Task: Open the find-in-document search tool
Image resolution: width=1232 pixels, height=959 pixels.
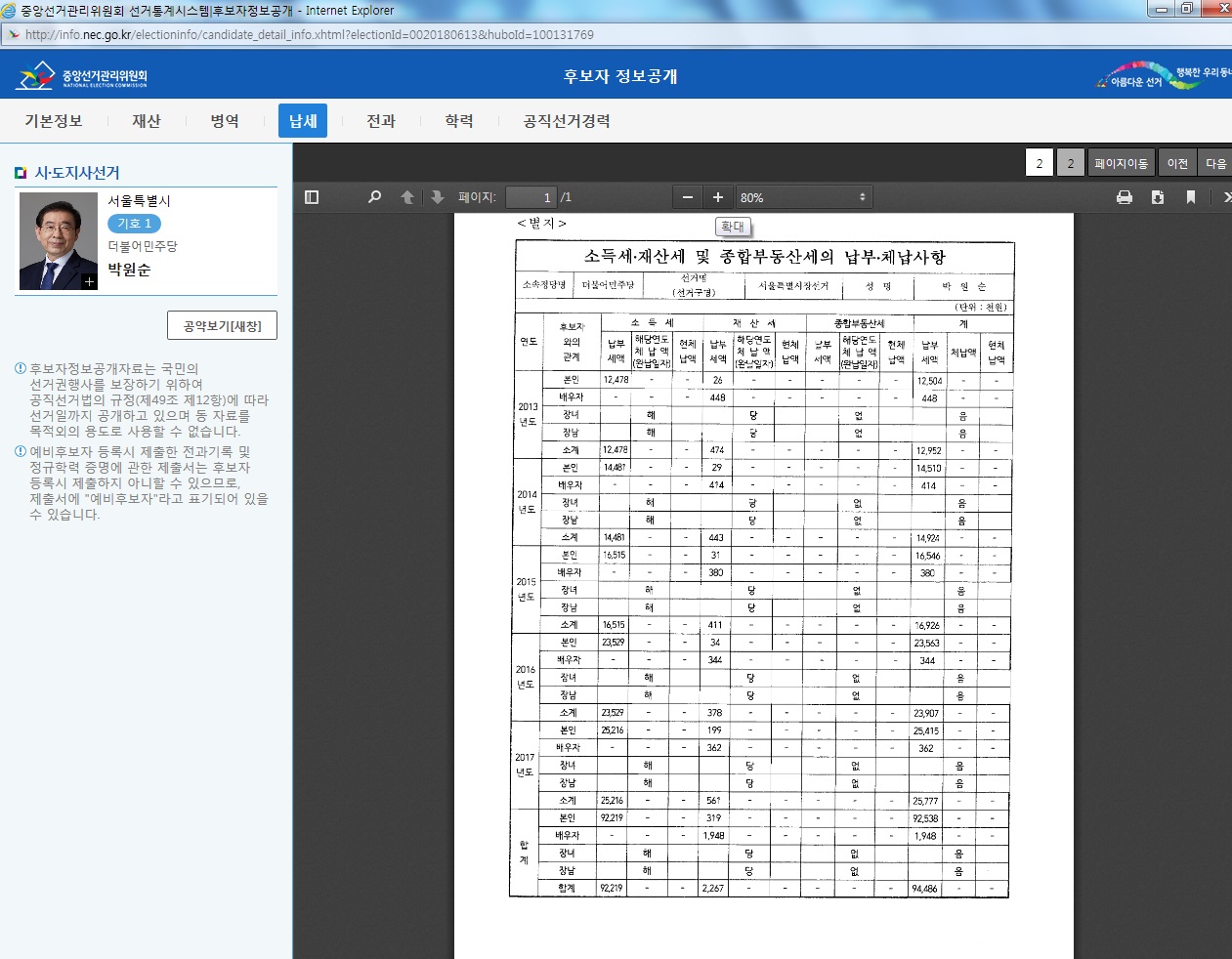Action: point(374,197)
